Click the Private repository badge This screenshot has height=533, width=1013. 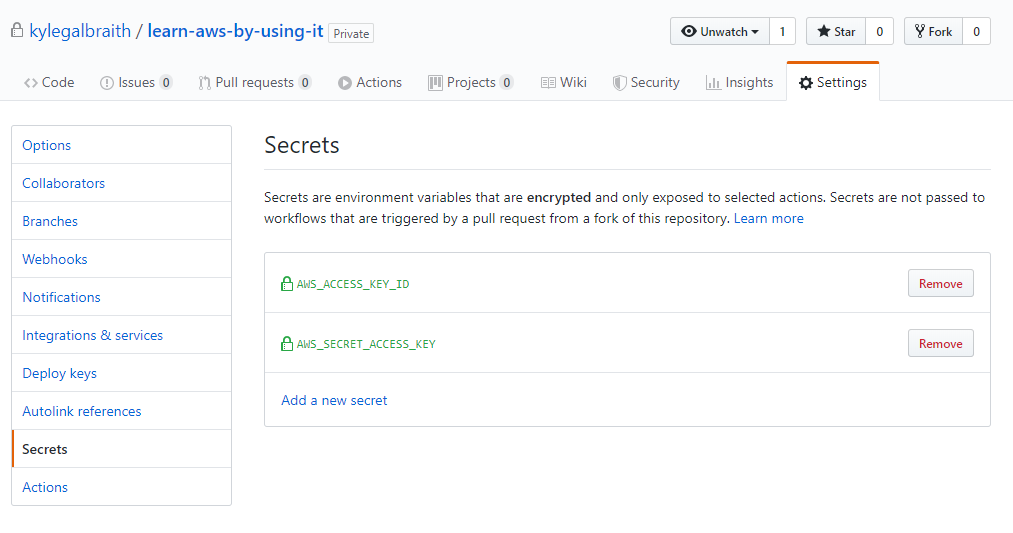(x=351, y=33)
